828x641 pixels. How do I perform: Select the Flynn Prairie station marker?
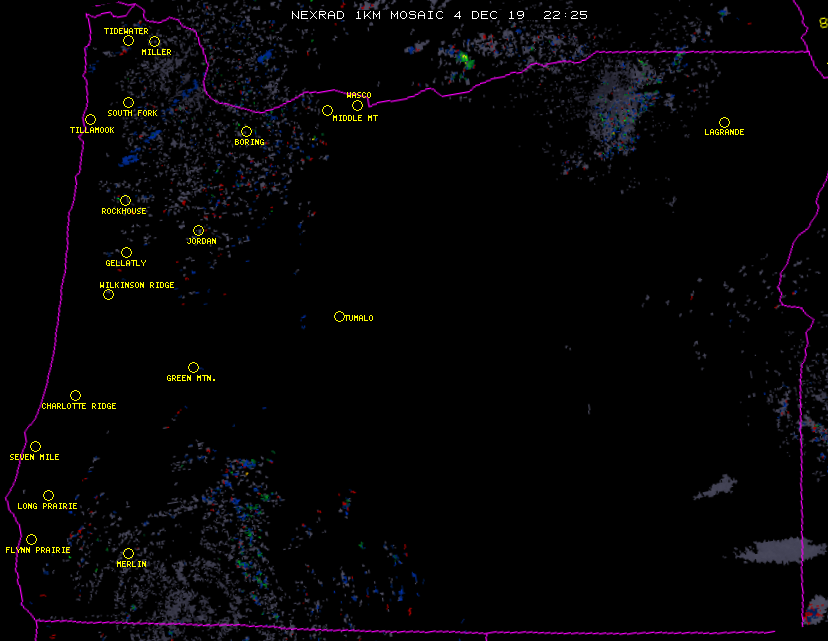[31, 539]
